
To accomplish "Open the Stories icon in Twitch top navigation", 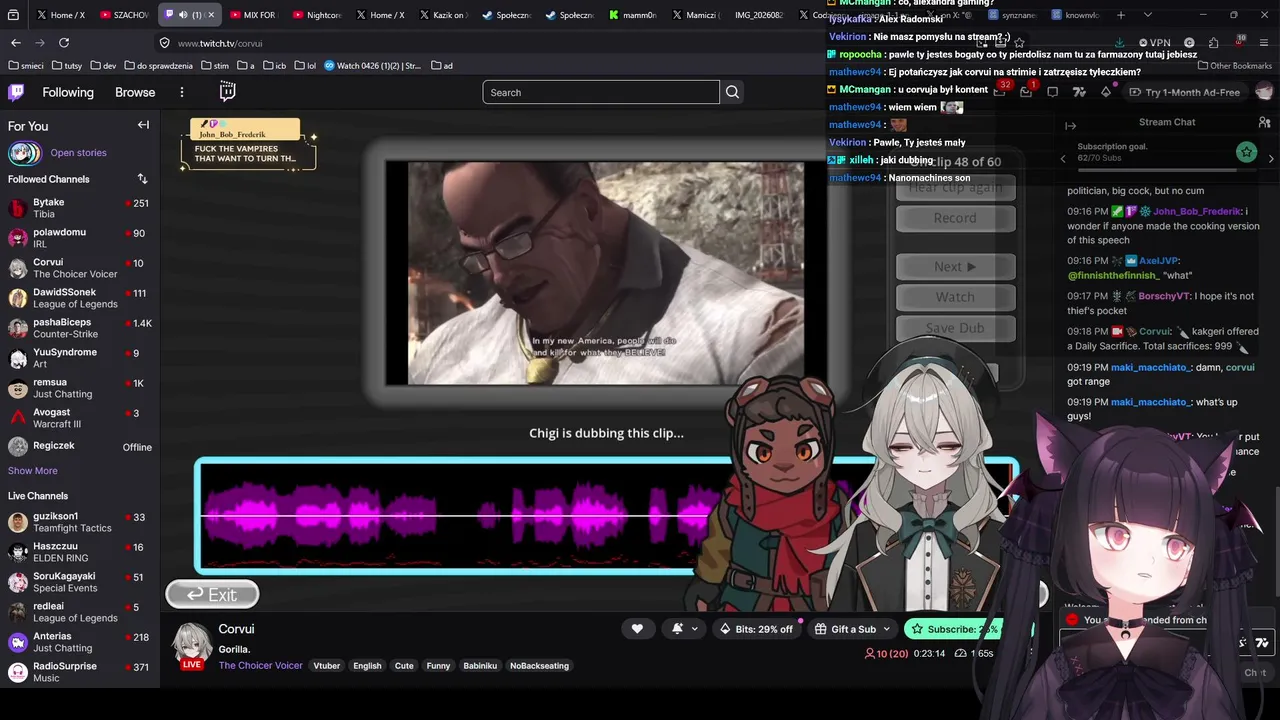I will [x=228, y=92].
